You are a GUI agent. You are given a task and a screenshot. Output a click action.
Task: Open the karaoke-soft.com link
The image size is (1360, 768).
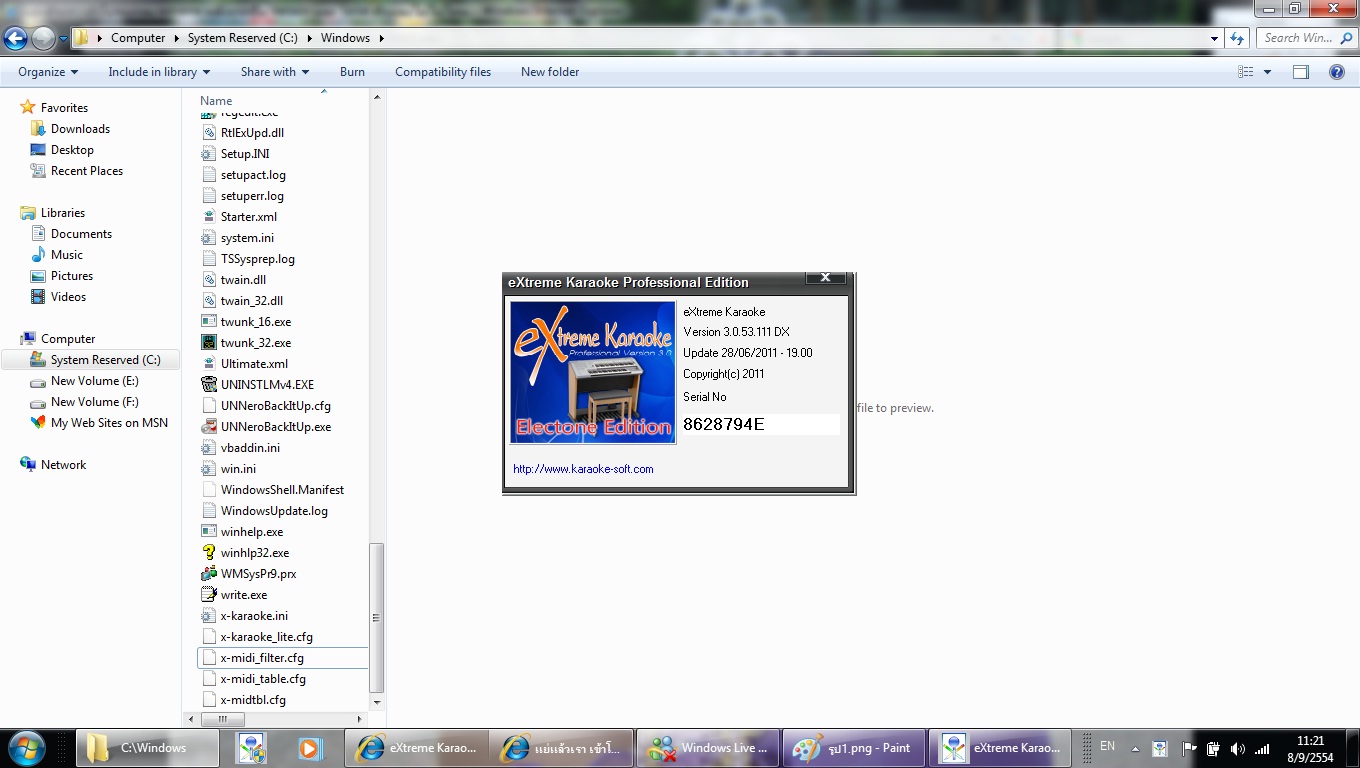point(583,469)
